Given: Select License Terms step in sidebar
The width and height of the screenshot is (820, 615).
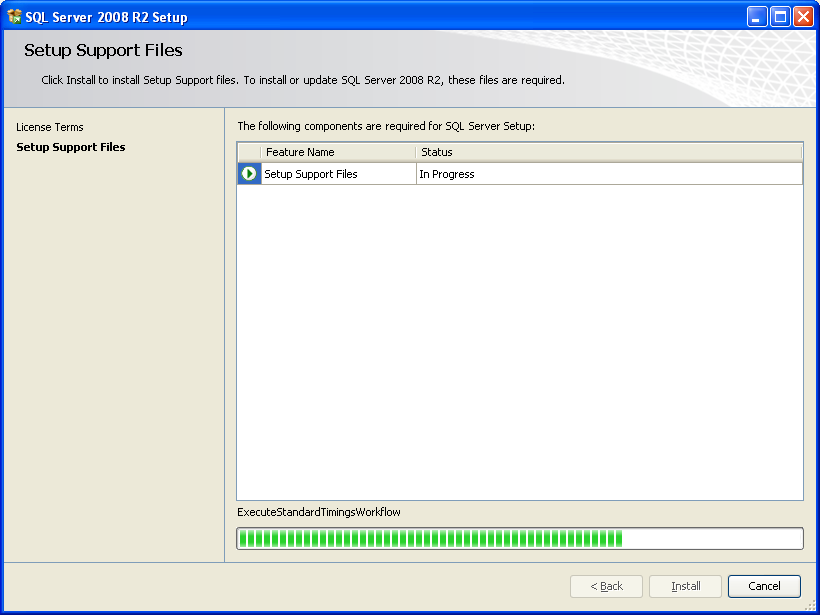Looking at the screenshot, I should (50, 127).
